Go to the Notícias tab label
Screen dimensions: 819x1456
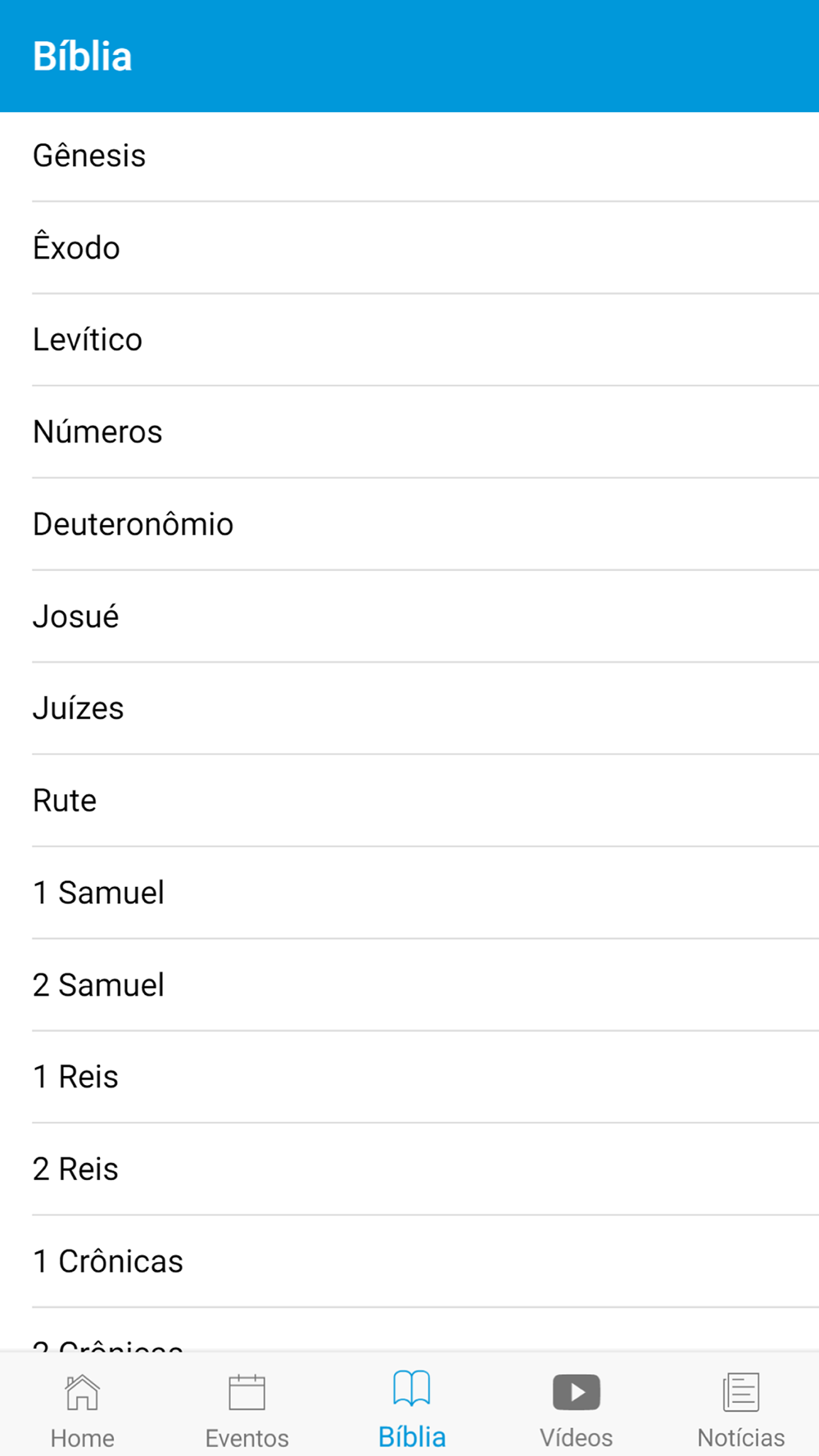(741, 1437)
